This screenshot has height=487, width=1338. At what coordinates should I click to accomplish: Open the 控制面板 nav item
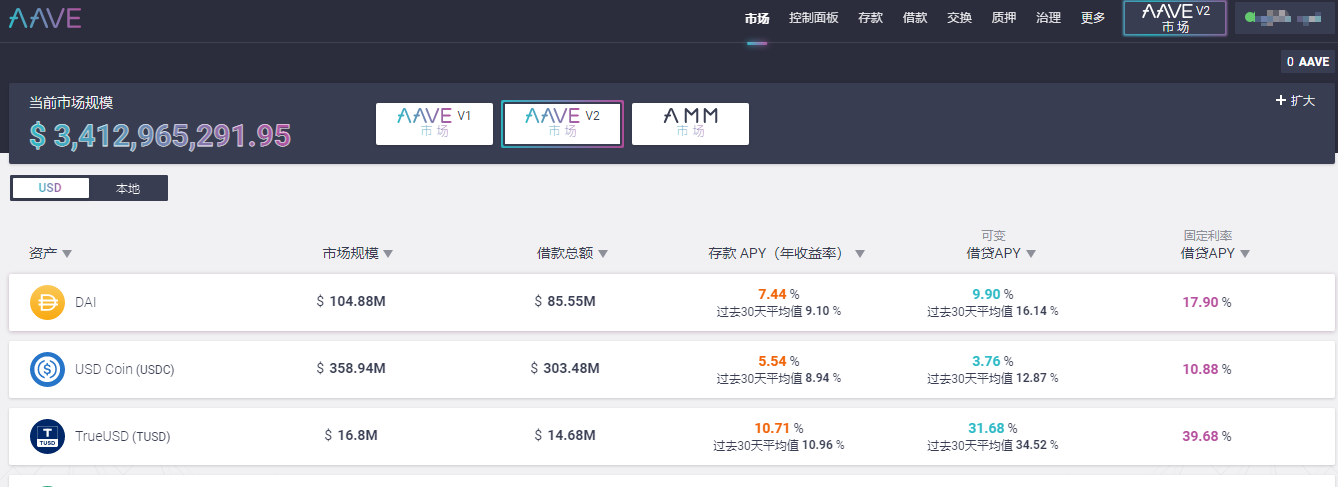814,18
